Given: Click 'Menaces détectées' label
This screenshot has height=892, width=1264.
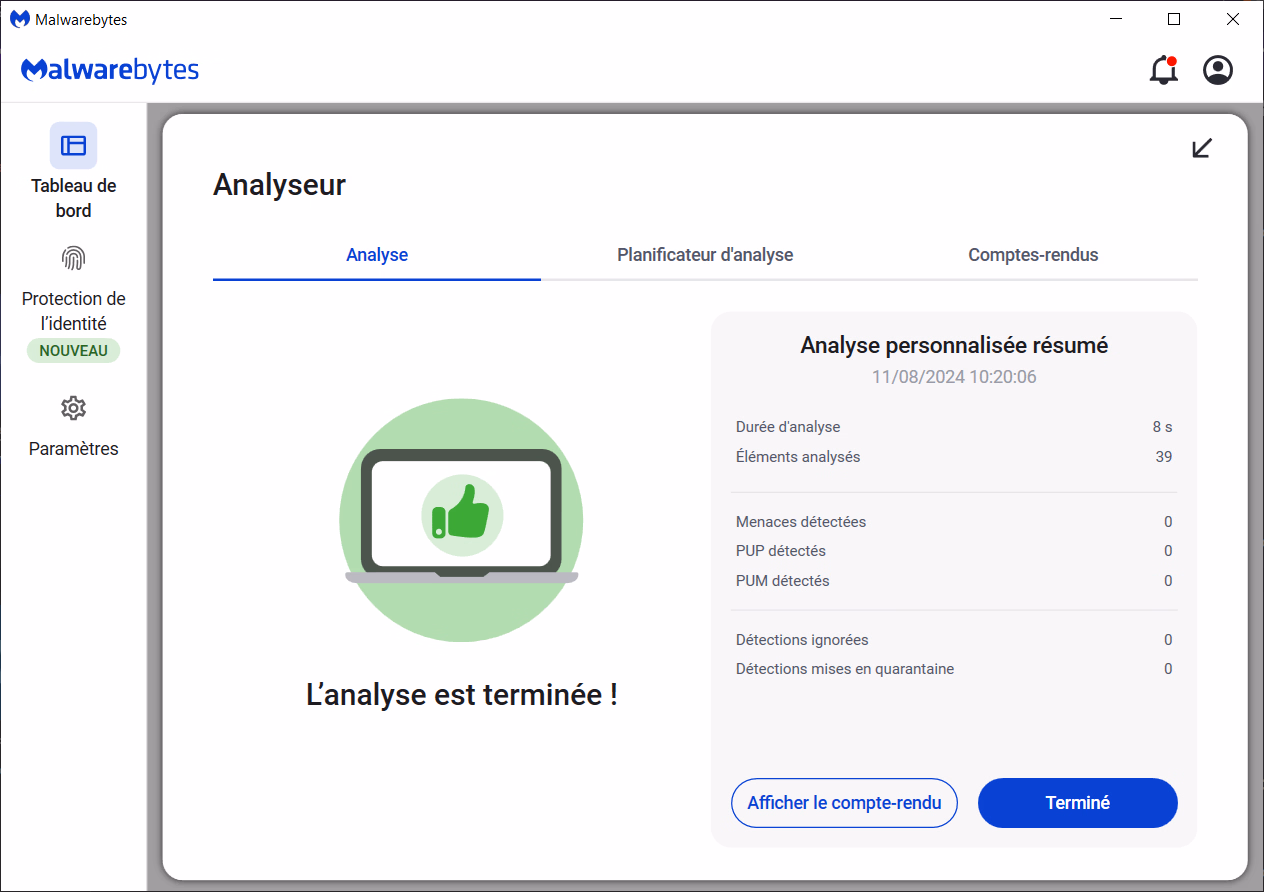Looking at the screenshot, I should point(801,522).
